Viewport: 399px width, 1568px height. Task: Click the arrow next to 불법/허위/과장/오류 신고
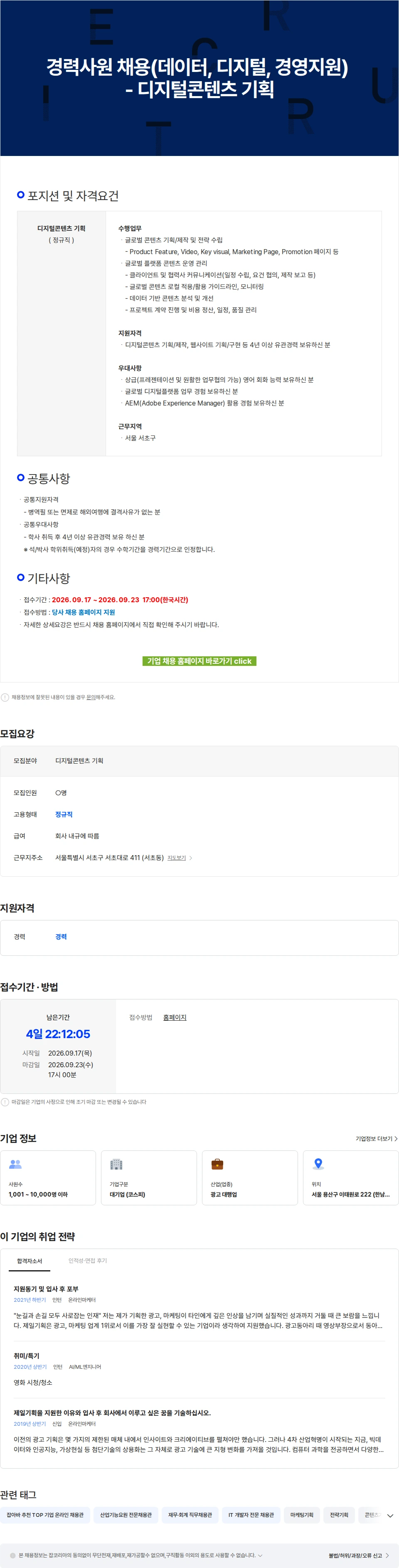tap(387, 1555)
